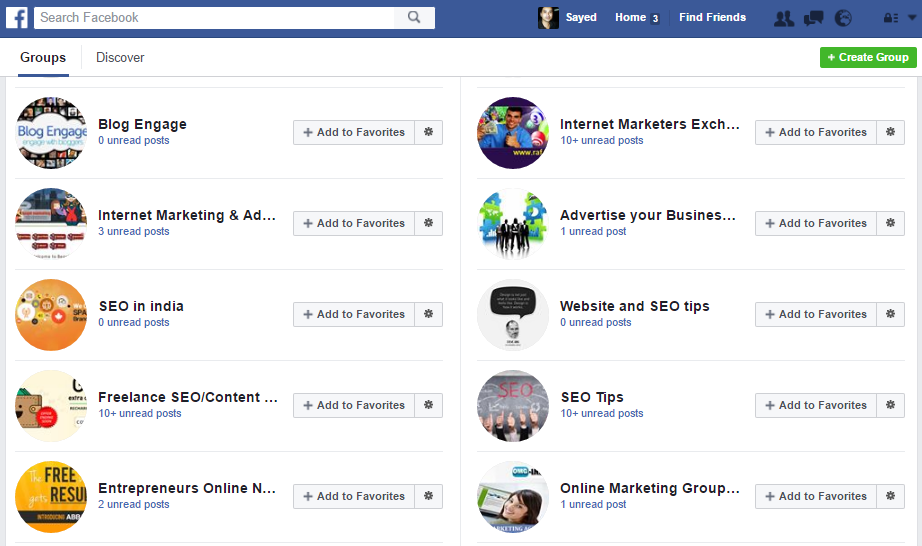Viewport: 922px width, 546px height.
Task: Add Blog Engage to Favorites
Action: point(354,132)
